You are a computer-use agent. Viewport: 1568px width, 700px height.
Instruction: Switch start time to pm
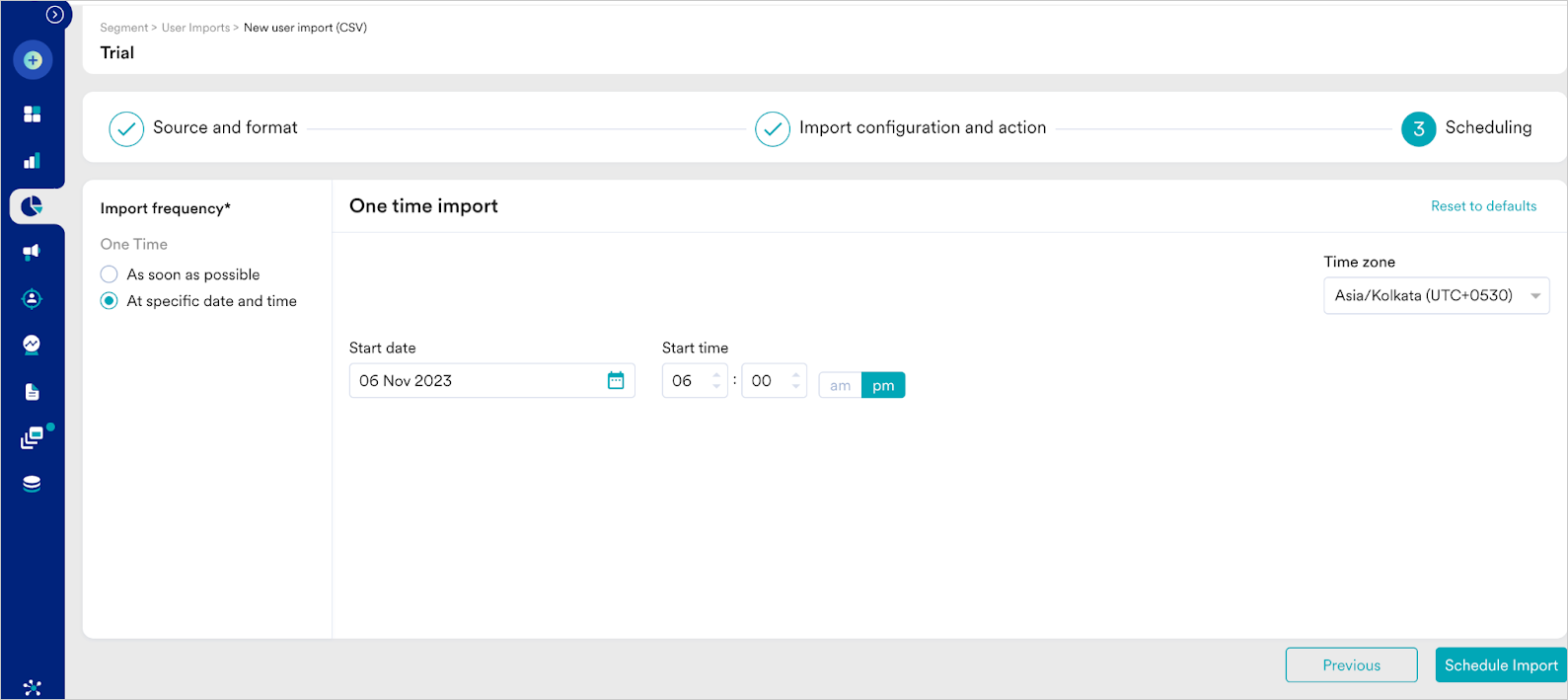(883, 385)
